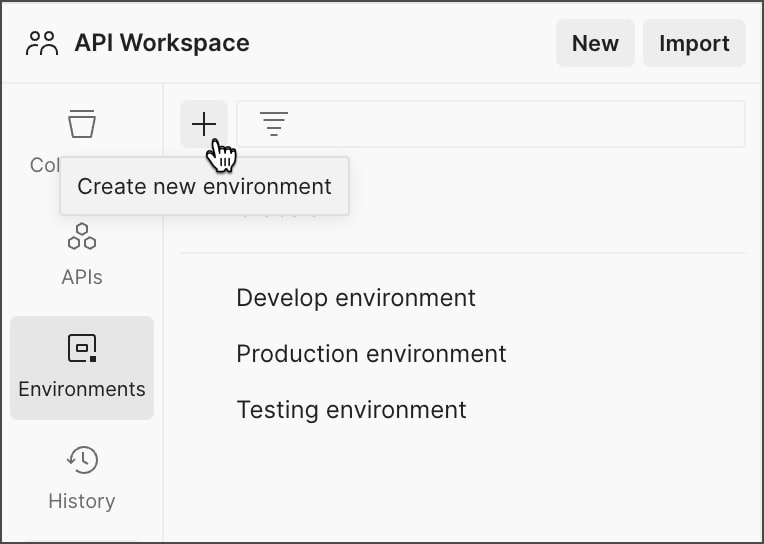
Task: Open the API Workspace title
Action: click(x=162, y=43)
